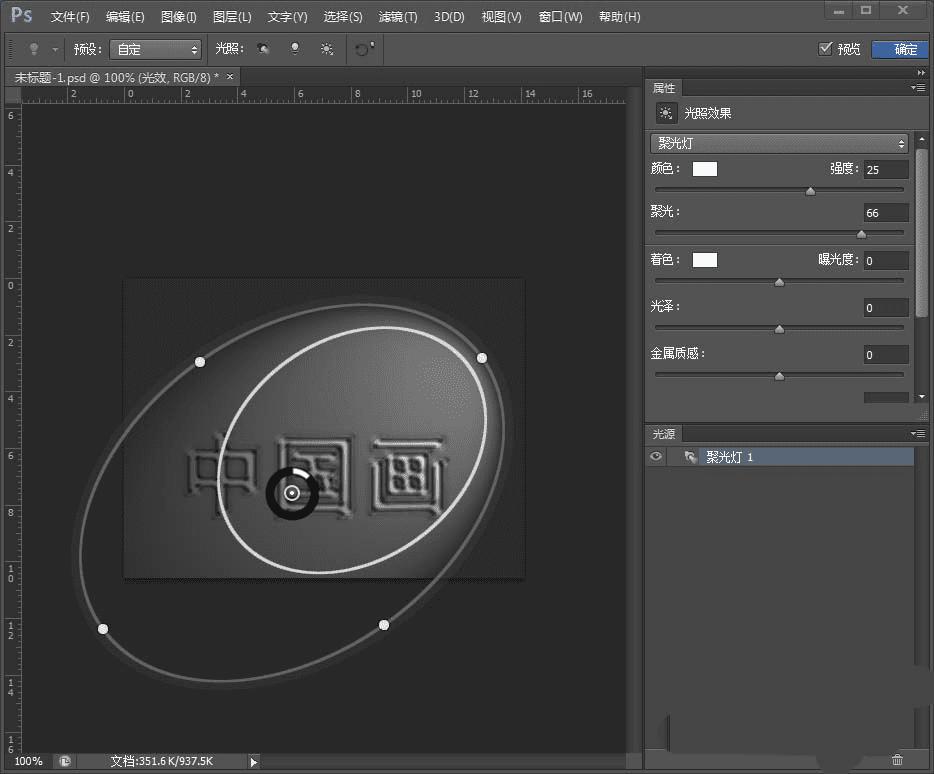Screen dimensions: 934x774
Task: Add a new spot light from the 光照 toolbar
Action: pyautogui.click(x=263, y=49)
